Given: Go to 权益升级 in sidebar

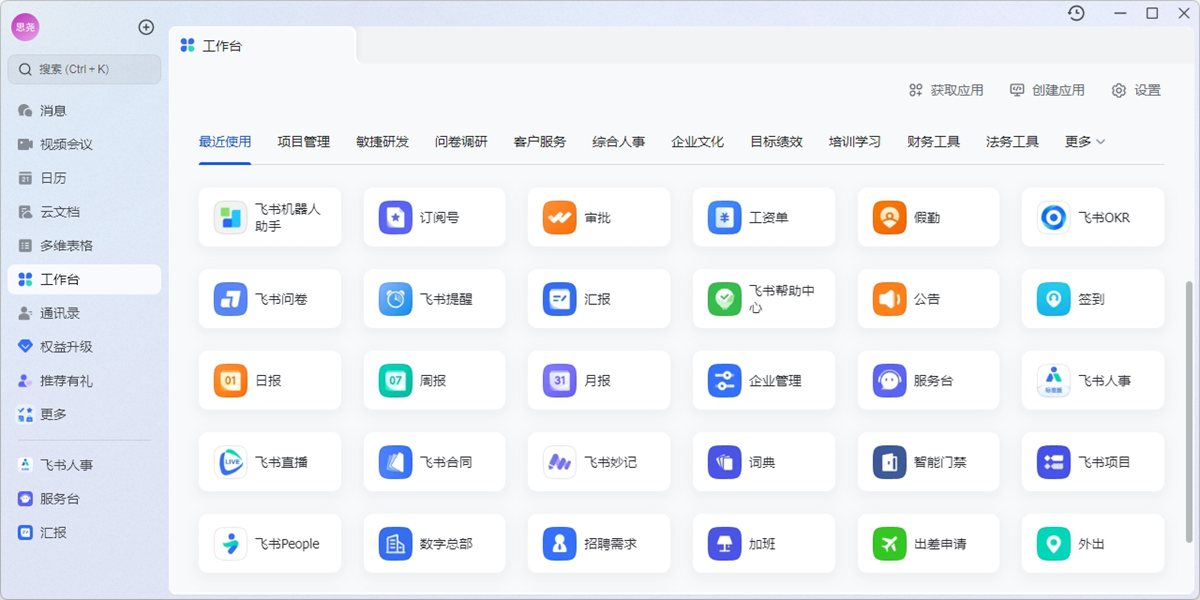Looking at the screenshot, I should [84, 347].
